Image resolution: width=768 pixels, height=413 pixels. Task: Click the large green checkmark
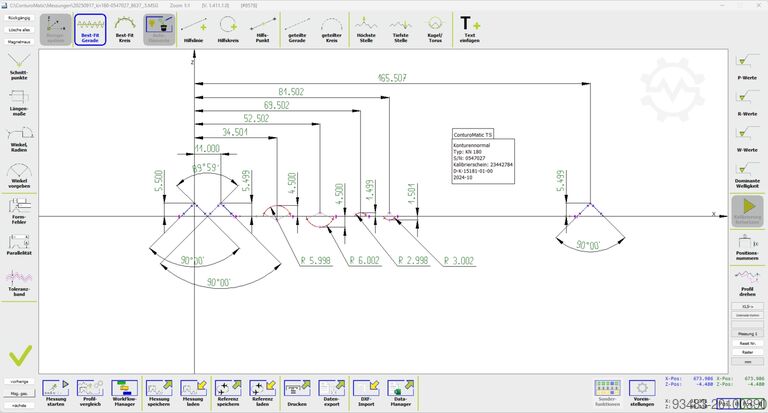18,355
